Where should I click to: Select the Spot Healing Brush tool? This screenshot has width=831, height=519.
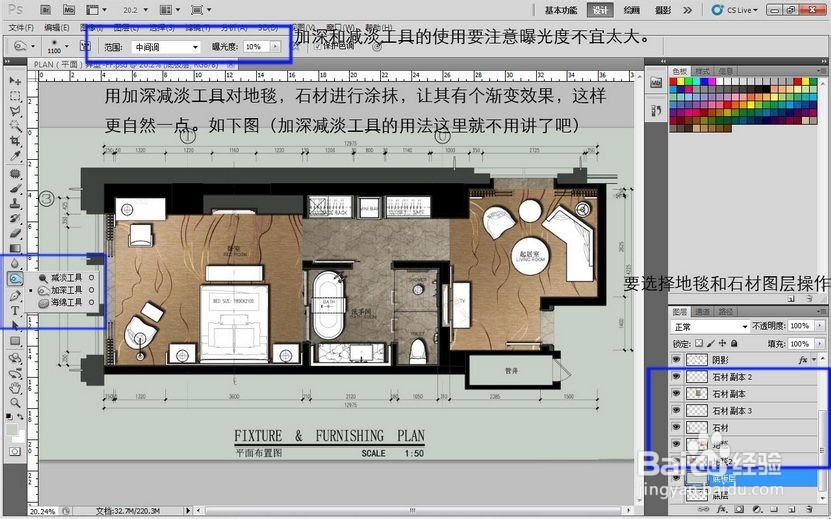(15, 174)
